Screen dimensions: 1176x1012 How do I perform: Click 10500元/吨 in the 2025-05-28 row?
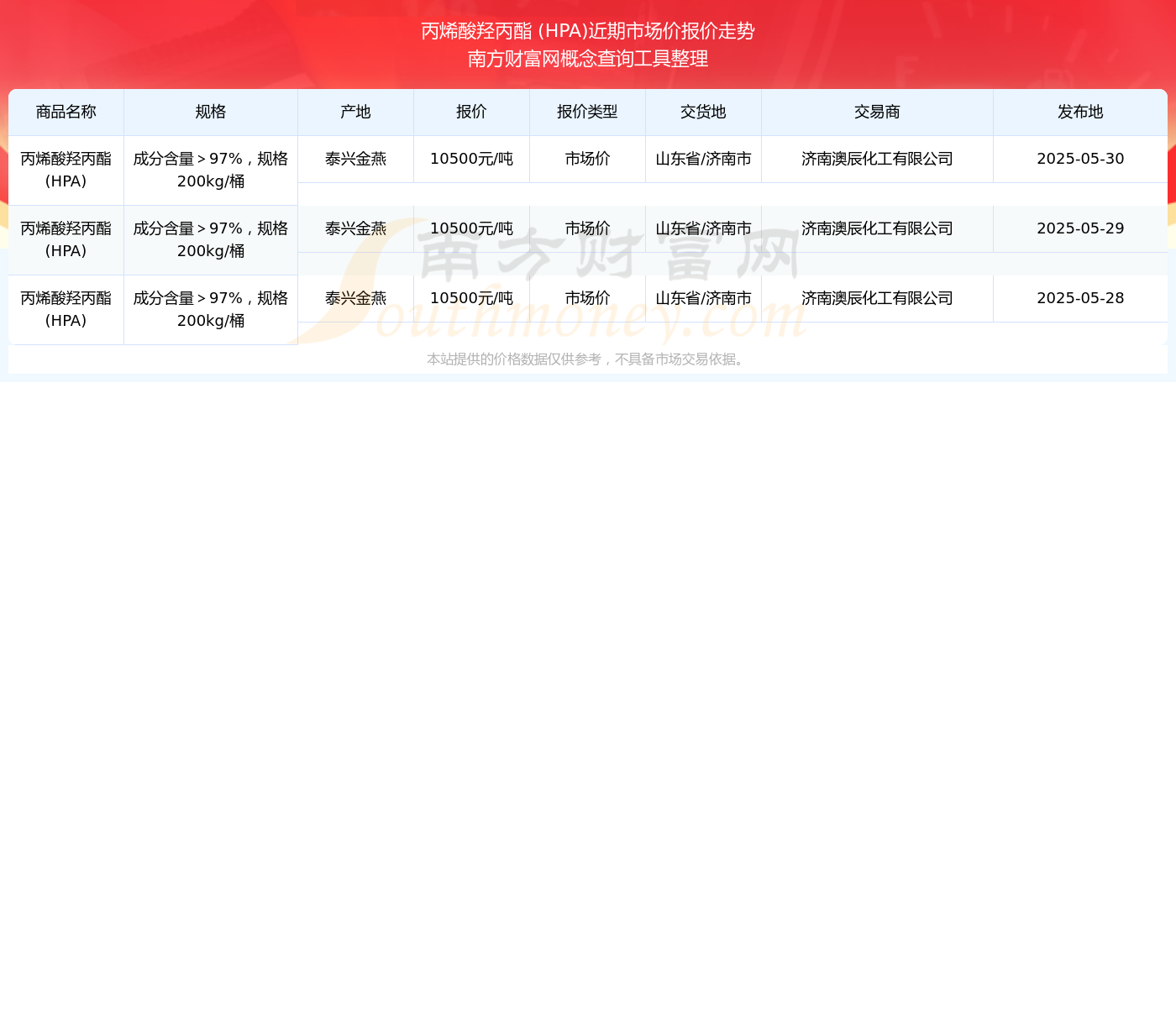coord(472,299)
